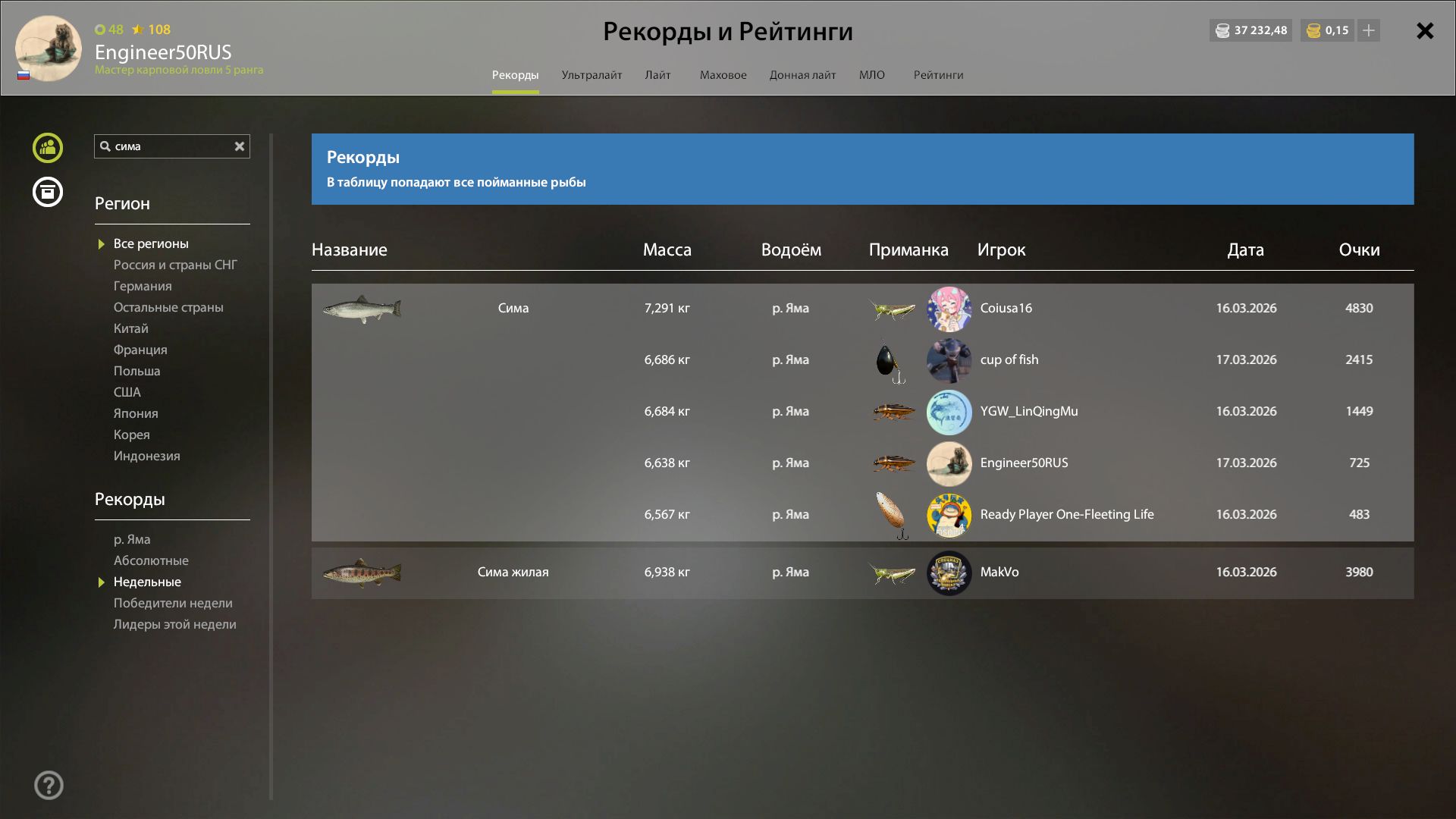
Task: Open player Engineer50RUS record entry
Action: pos(1024,463)
